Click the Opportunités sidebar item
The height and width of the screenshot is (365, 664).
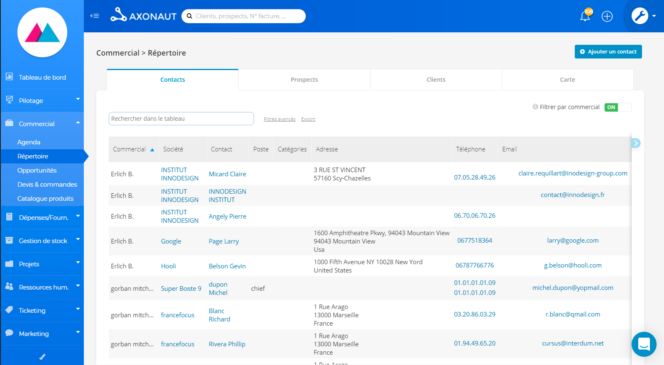pyautogui.click(x=37, y=170)
